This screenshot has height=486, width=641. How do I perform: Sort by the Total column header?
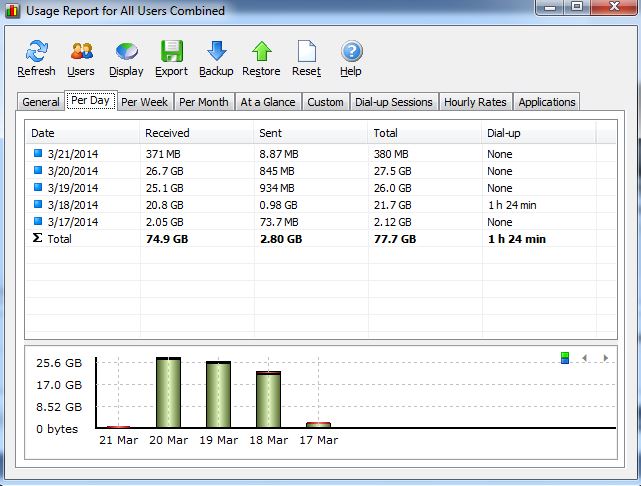point(425,133)
